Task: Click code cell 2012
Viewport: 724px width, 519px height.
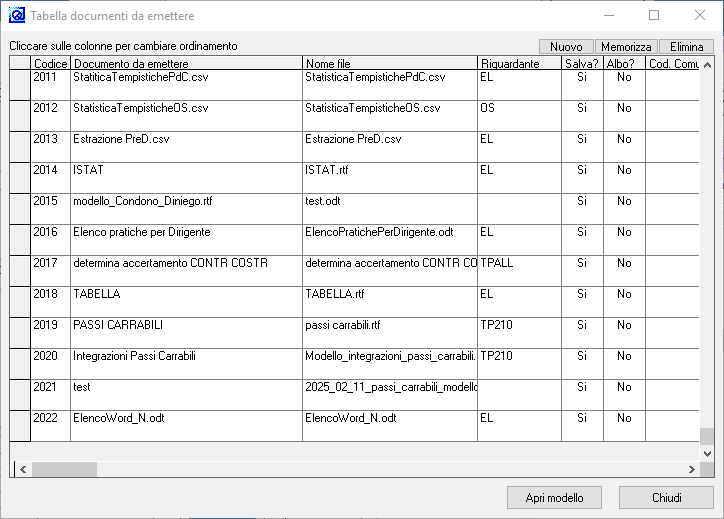Action: point(51,116)
